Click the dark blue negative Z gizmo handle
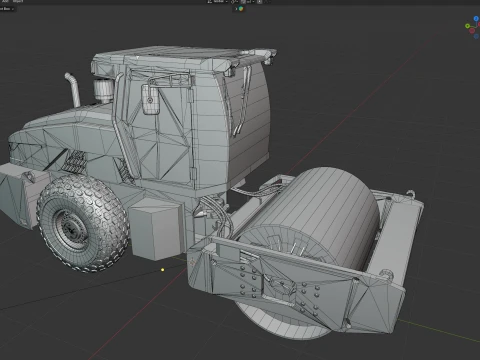The image size is (480, 360). 476,36
